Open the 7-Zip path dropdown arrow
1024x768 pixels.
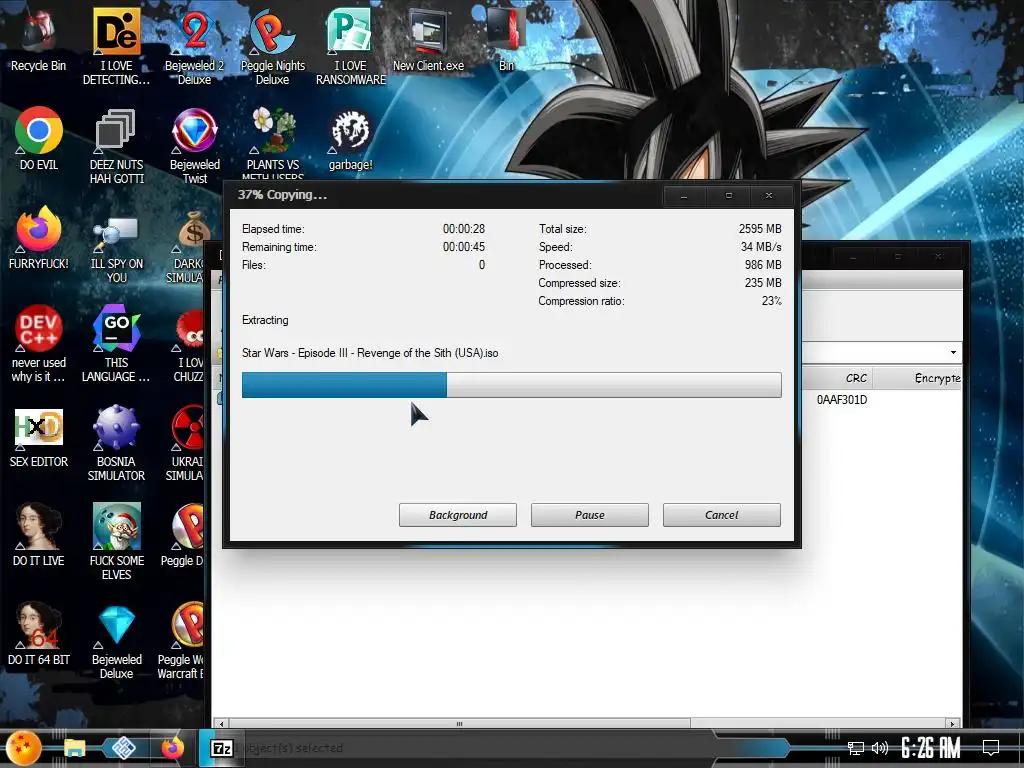(x=953, y=353)
